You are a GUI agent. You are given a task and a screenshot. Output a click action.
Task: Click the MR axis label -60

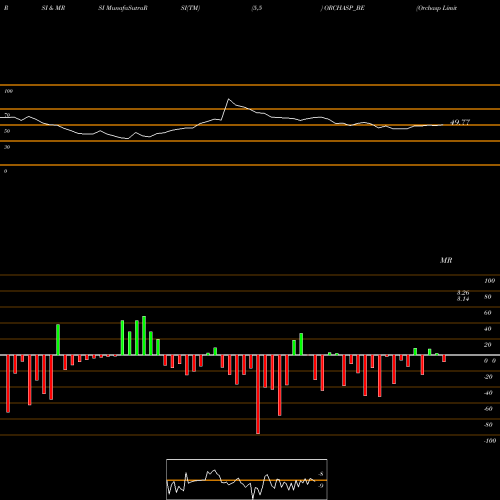(x=488, y=409)
